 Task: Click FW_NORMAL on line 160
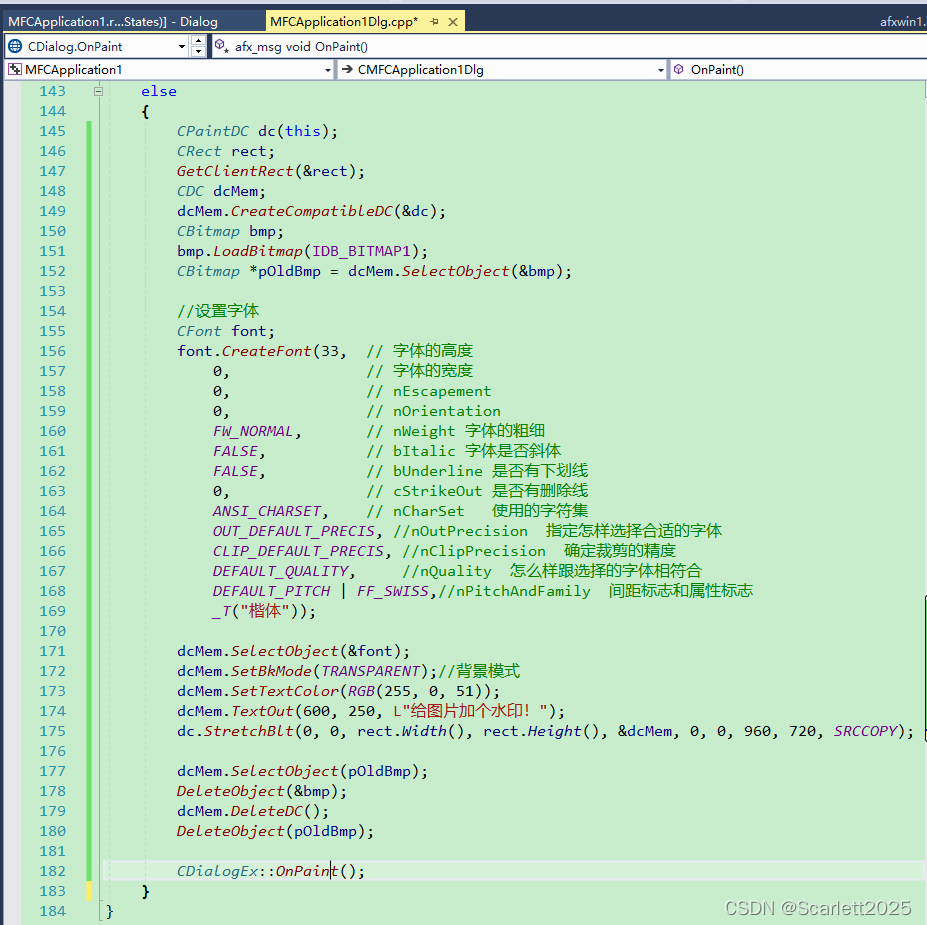tap(253, 431)
